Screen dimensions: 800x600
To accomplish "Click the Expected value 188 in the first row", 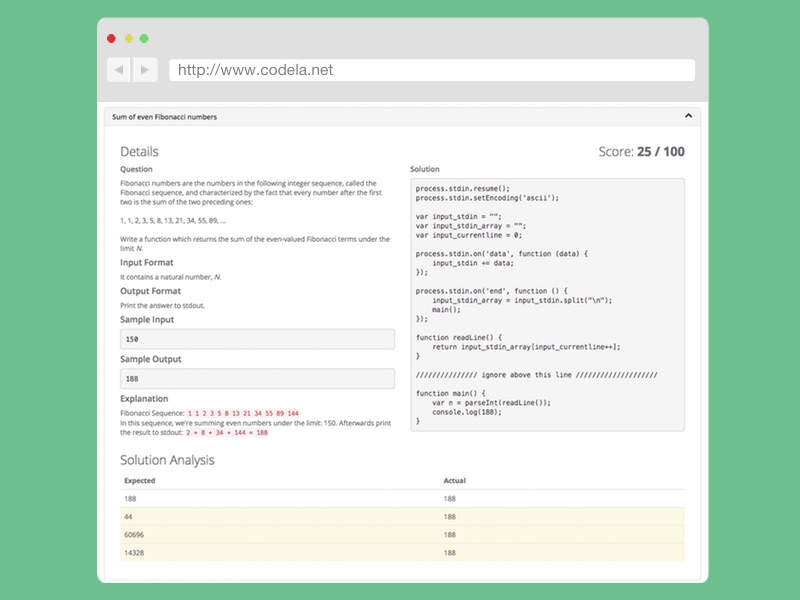I will tap(130, 498).
